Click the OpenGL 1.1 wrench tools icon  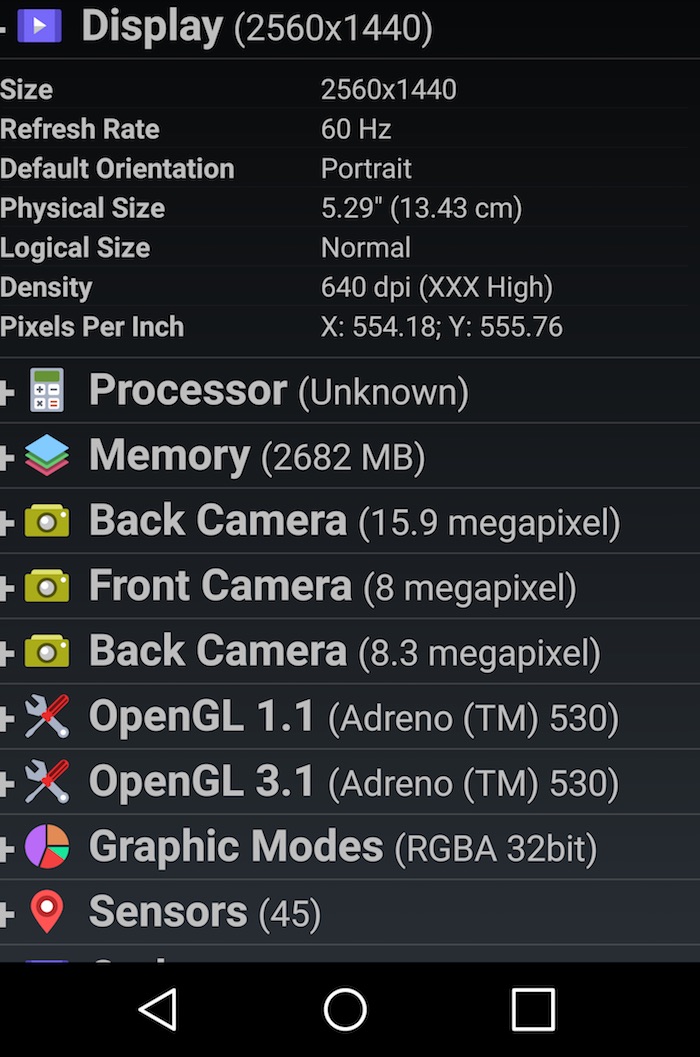point(45,716)
